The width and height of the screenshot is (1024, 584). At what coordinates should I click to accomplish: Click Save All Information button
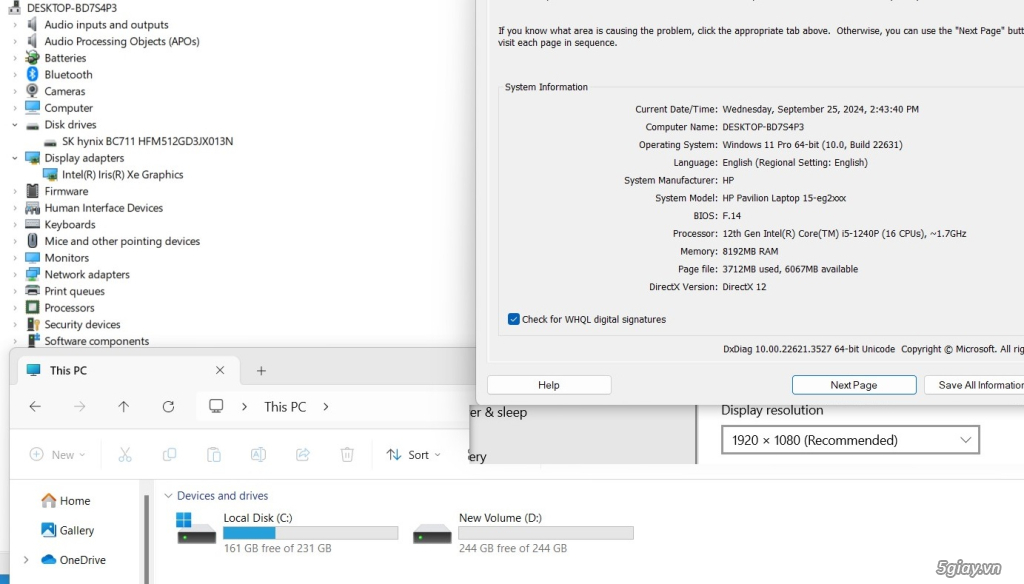(974, 385)
